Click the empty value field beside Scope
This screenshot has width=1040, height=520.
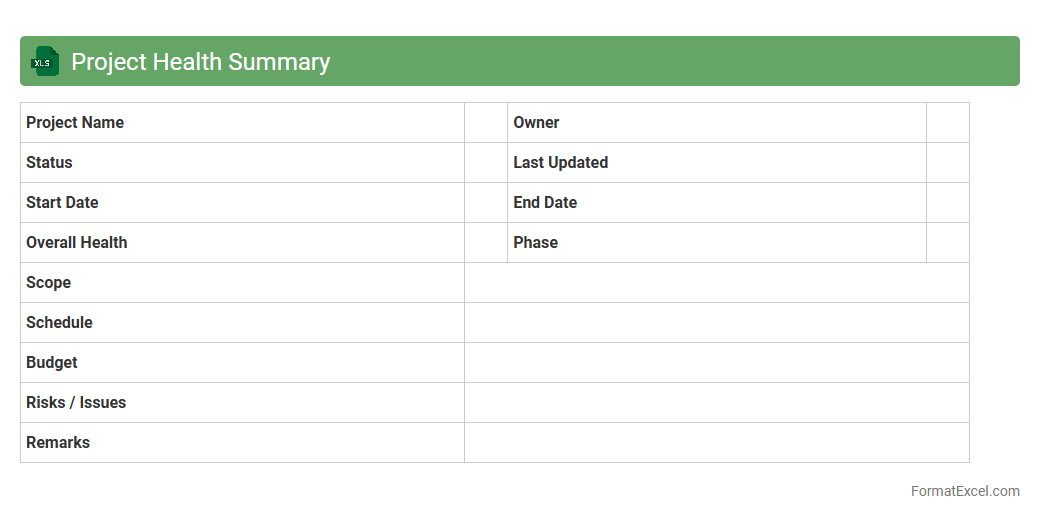(716, 283)
